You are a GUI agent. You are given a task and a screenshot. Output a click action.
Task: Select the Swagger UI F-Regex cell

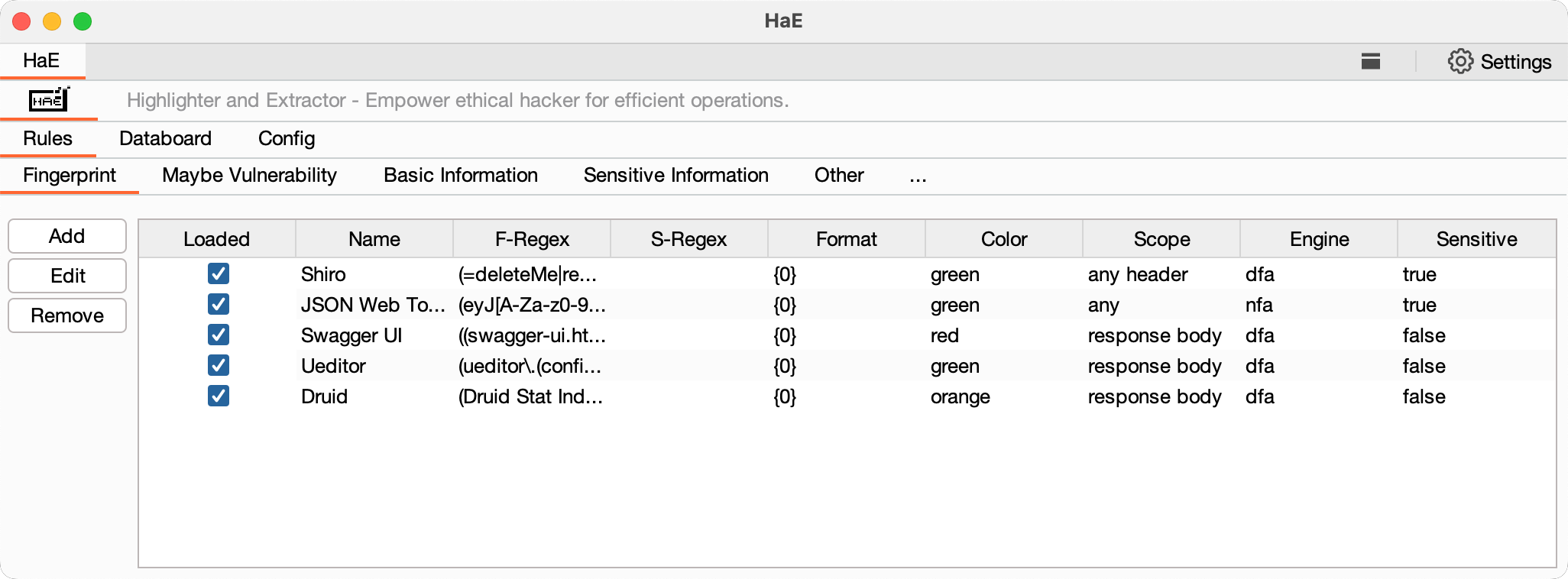pos(532,335)
